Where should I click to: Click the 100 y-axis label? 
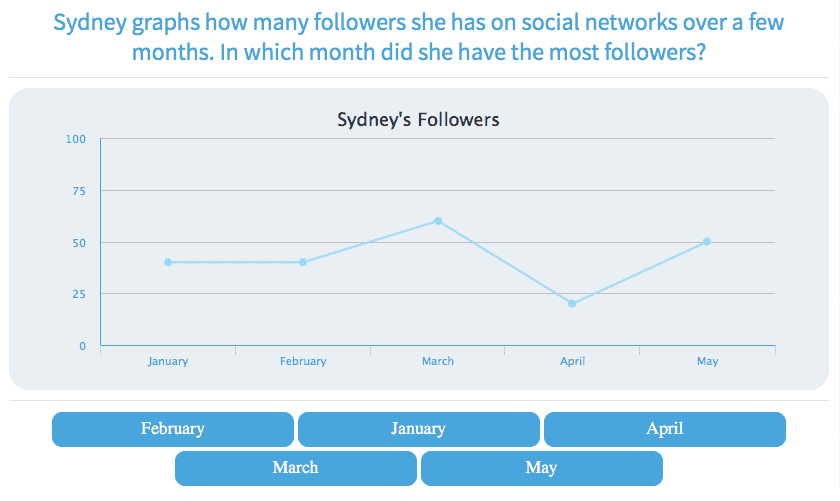pyautogui.click(x=76, y=139)
